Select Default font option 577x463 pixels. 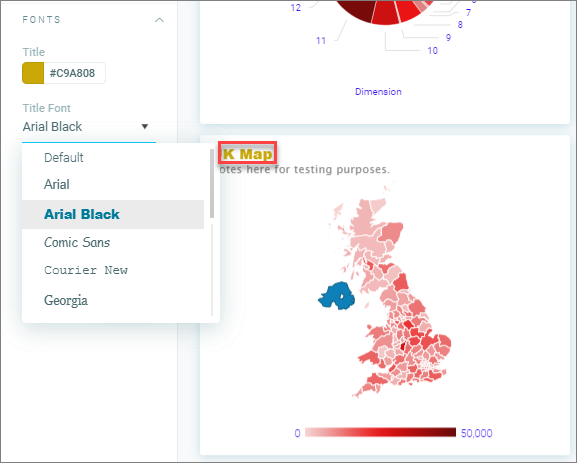coord(113,158)
